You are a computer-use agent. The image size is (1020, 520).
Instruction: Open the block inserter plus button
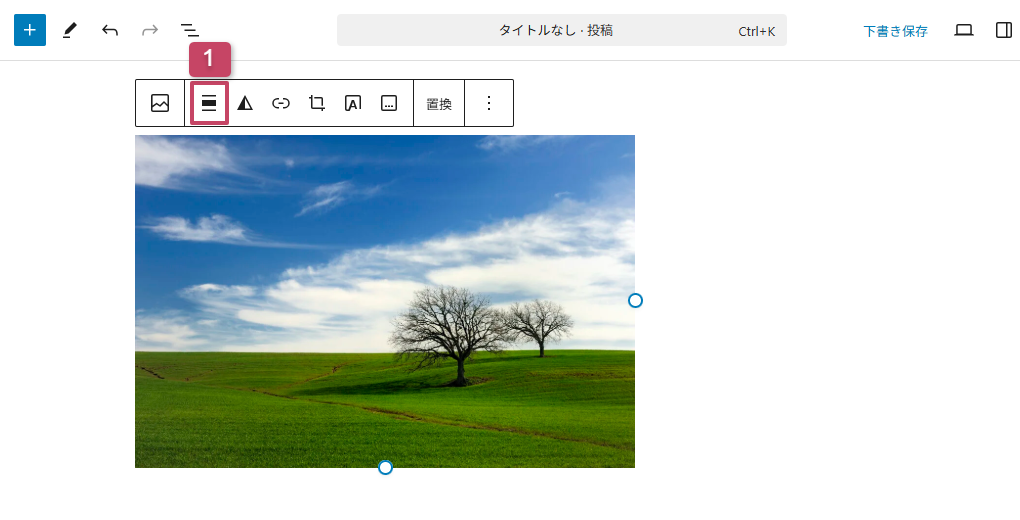click(30, 30)
